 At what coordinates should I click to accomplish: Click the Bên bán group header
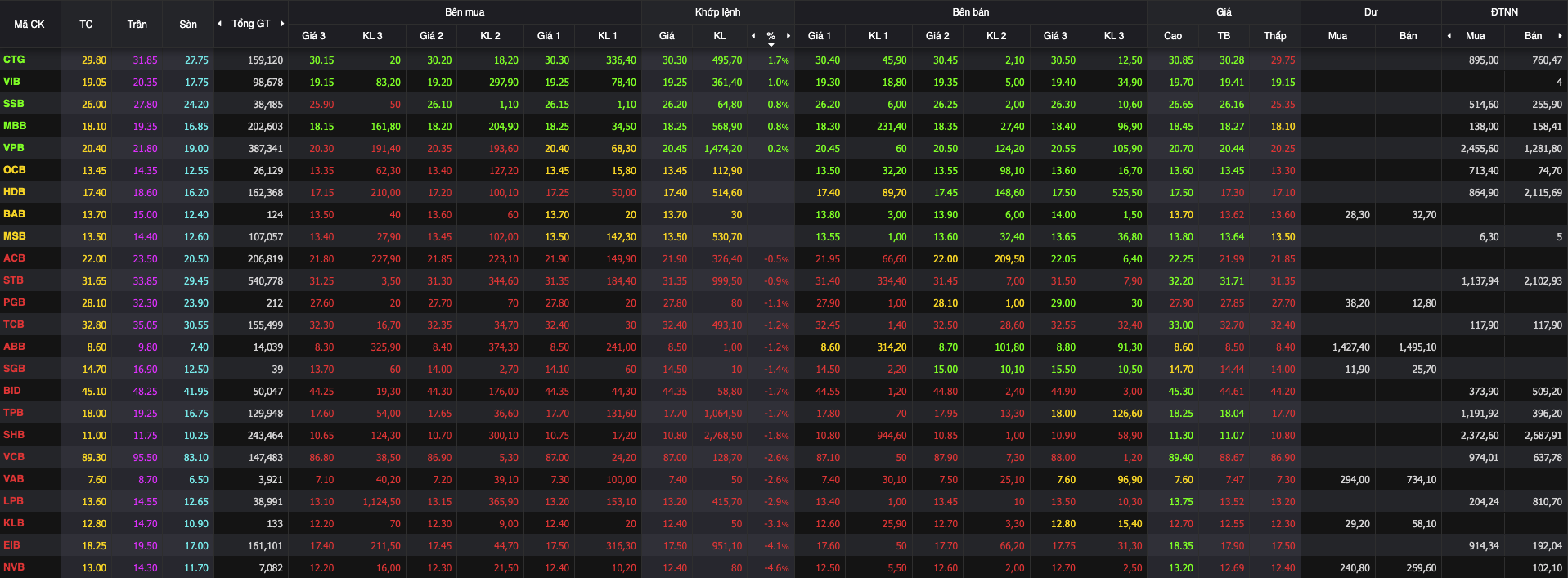pyautogui.click(x=971, y=12)
